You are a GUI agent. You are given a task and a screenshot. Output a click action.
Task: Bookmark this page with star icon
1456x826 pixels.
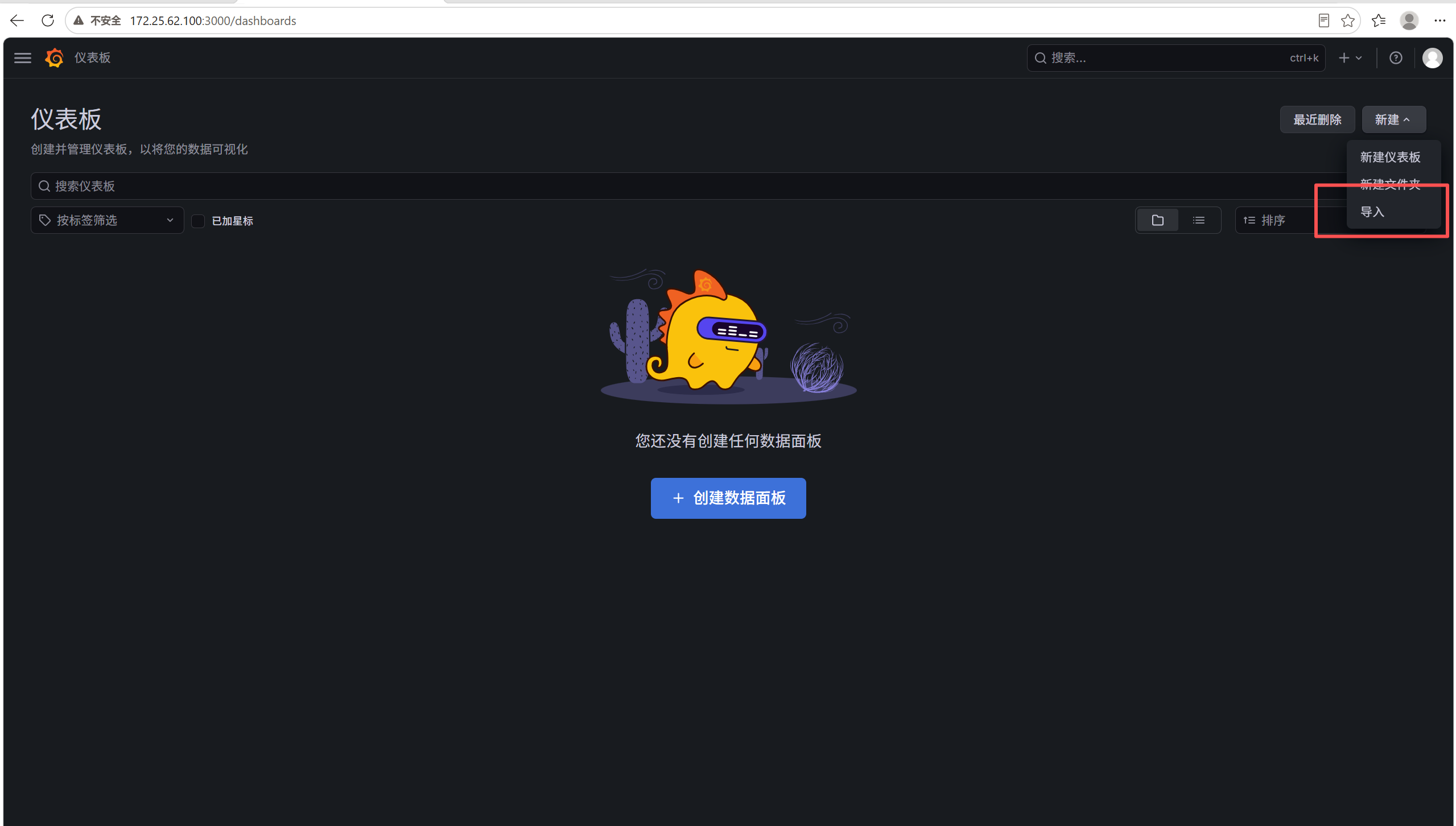1347,21
